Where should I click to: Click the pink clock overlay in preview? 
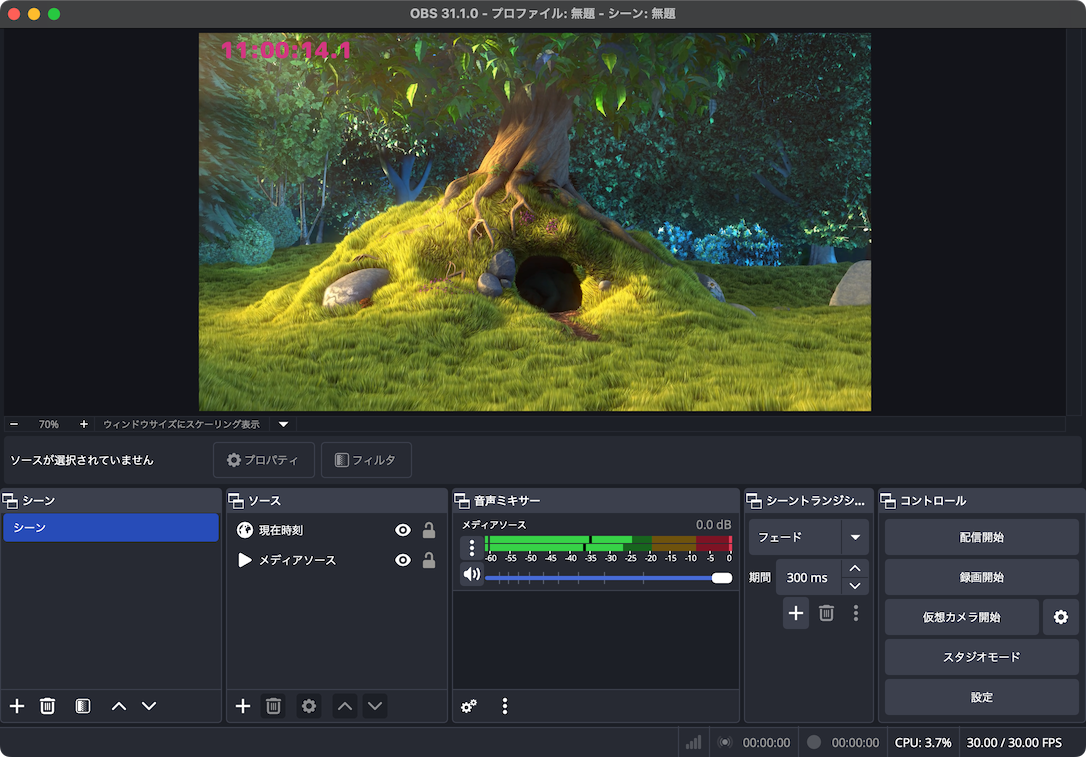(x=286, y=50)
